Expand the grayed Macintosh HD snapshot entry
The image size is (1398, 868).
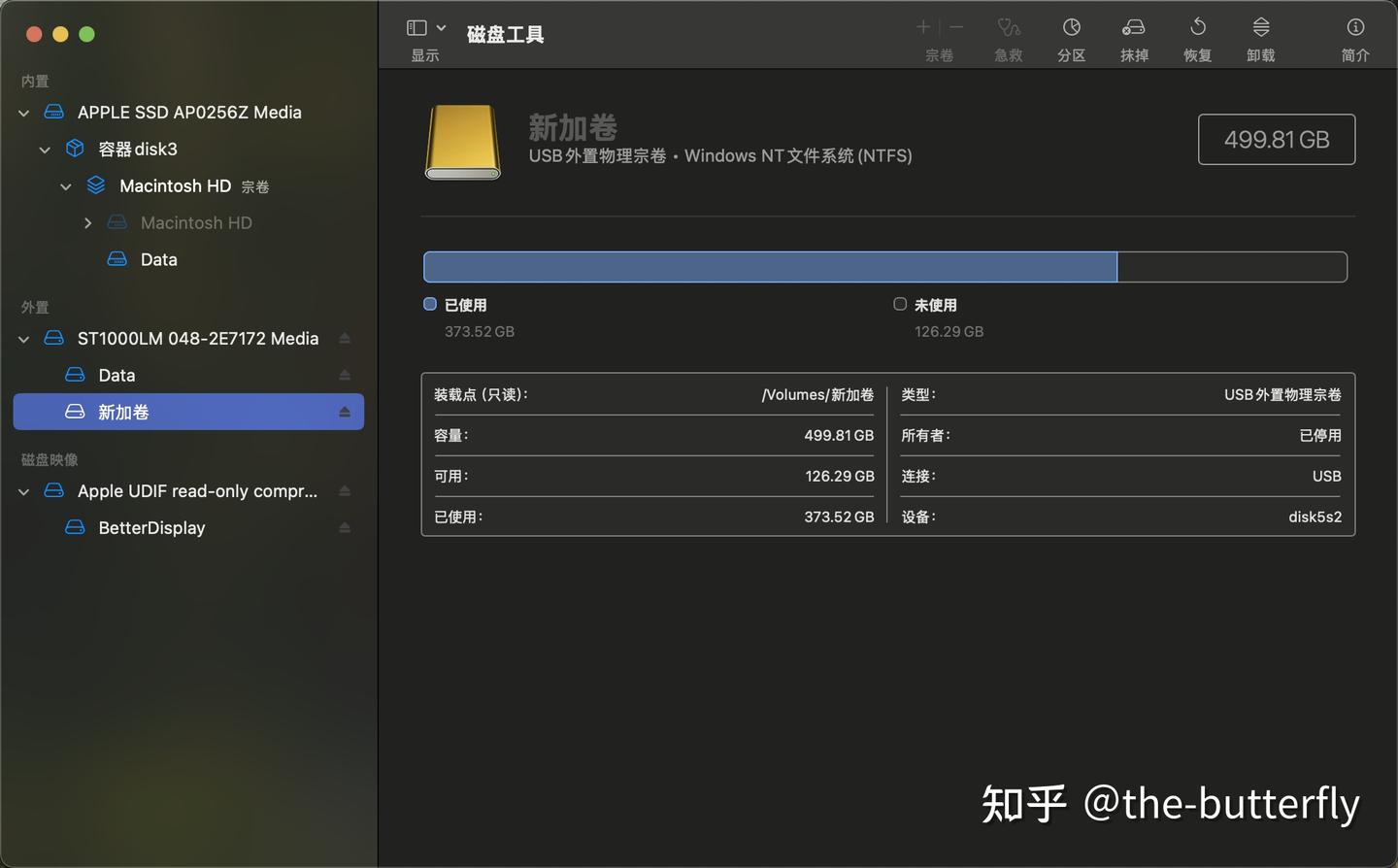87,222
